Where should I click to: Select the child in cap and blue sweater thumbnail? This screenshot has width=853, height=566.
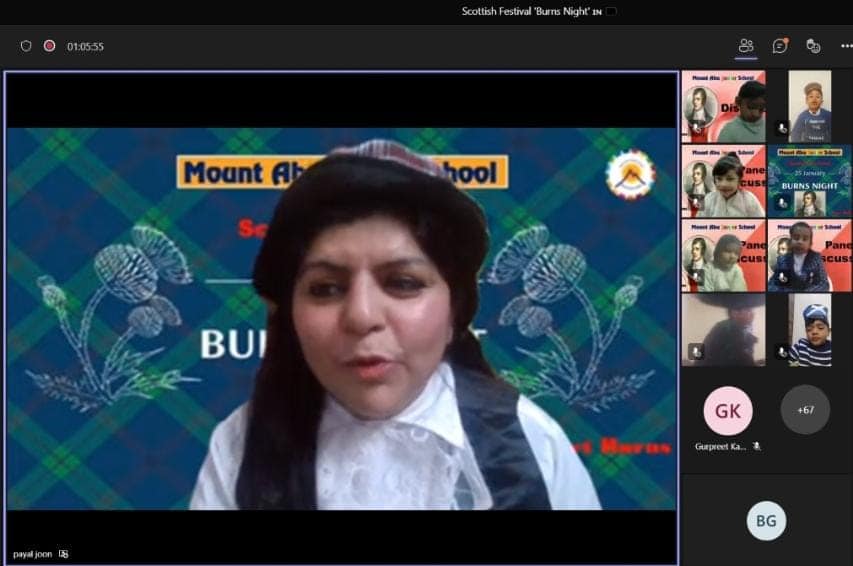[810, 107]
